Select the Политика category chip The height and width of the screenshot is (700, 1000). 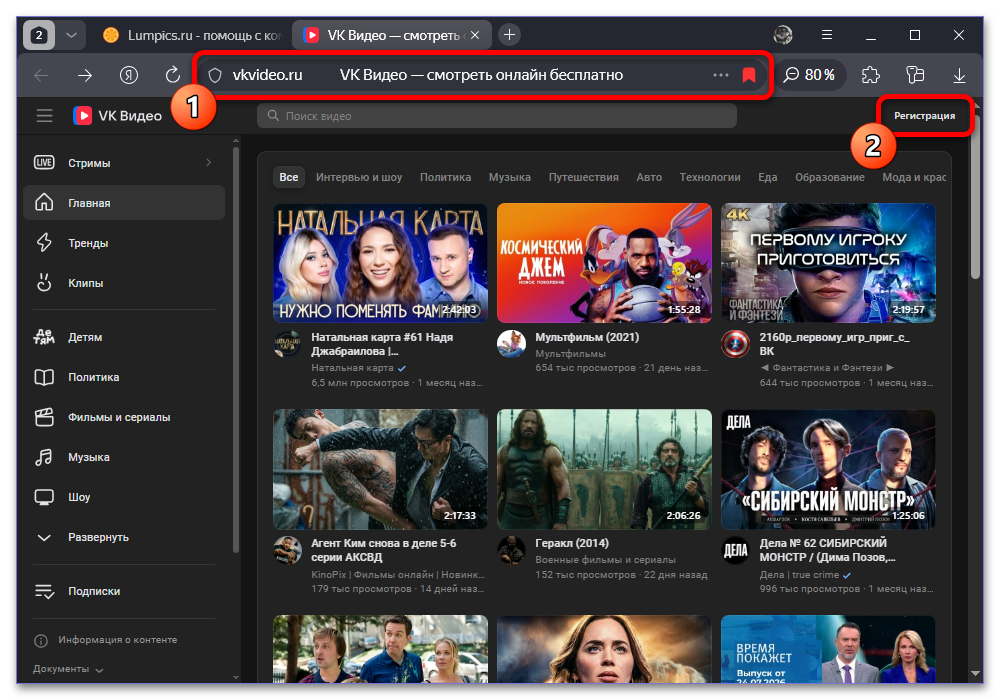tap(445, 177)
